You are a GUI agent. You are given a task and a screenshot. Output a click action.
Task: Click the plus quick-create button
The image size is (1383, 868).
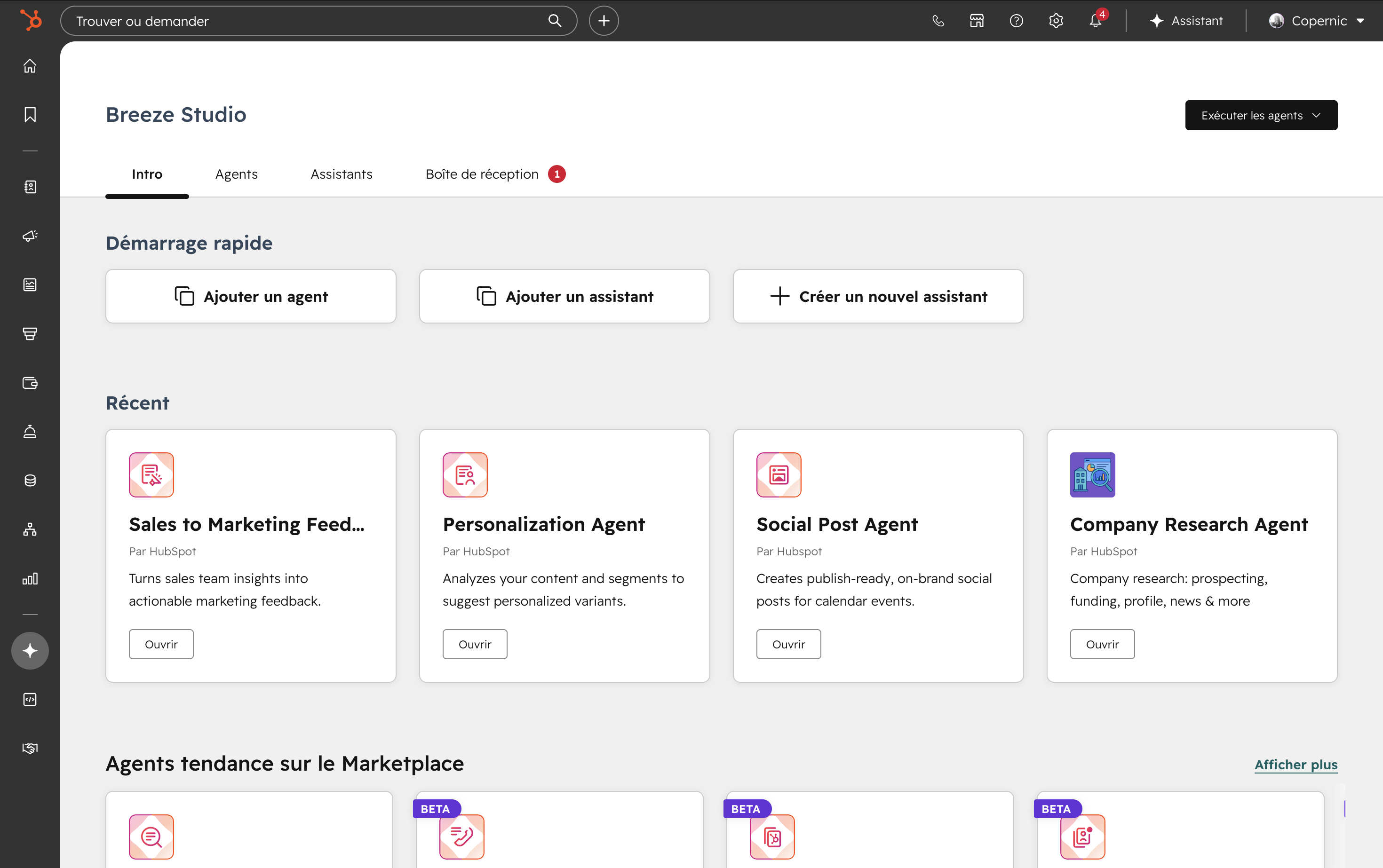click(604, 21)
